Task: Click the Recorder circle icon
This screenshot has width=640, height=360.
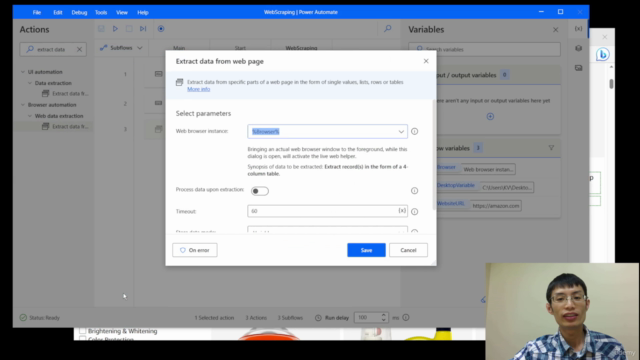Action: (161, 29)
